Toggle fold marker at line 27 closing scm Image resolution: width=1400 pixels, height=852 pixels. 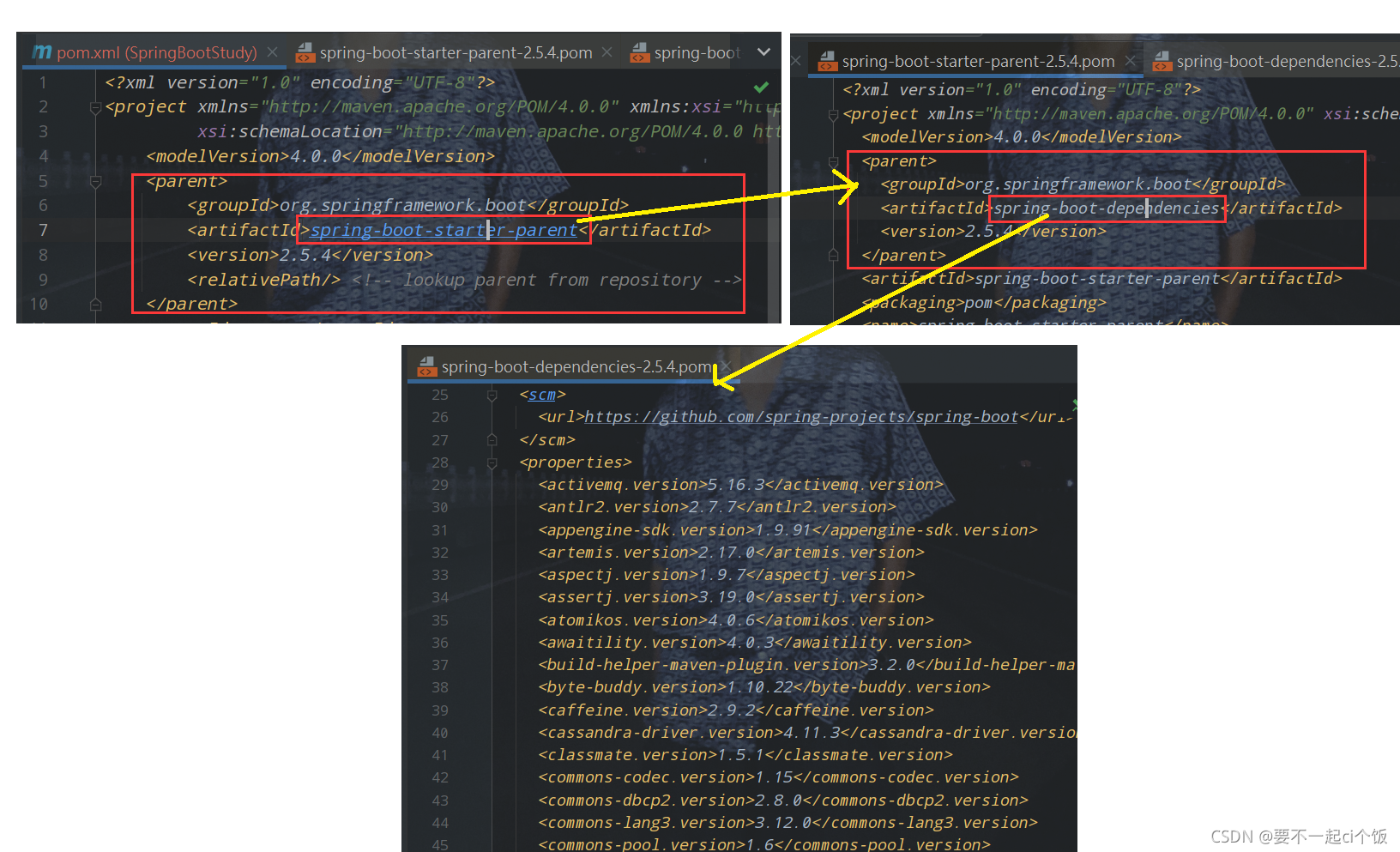pyautogui.click(x=492, y=439)
